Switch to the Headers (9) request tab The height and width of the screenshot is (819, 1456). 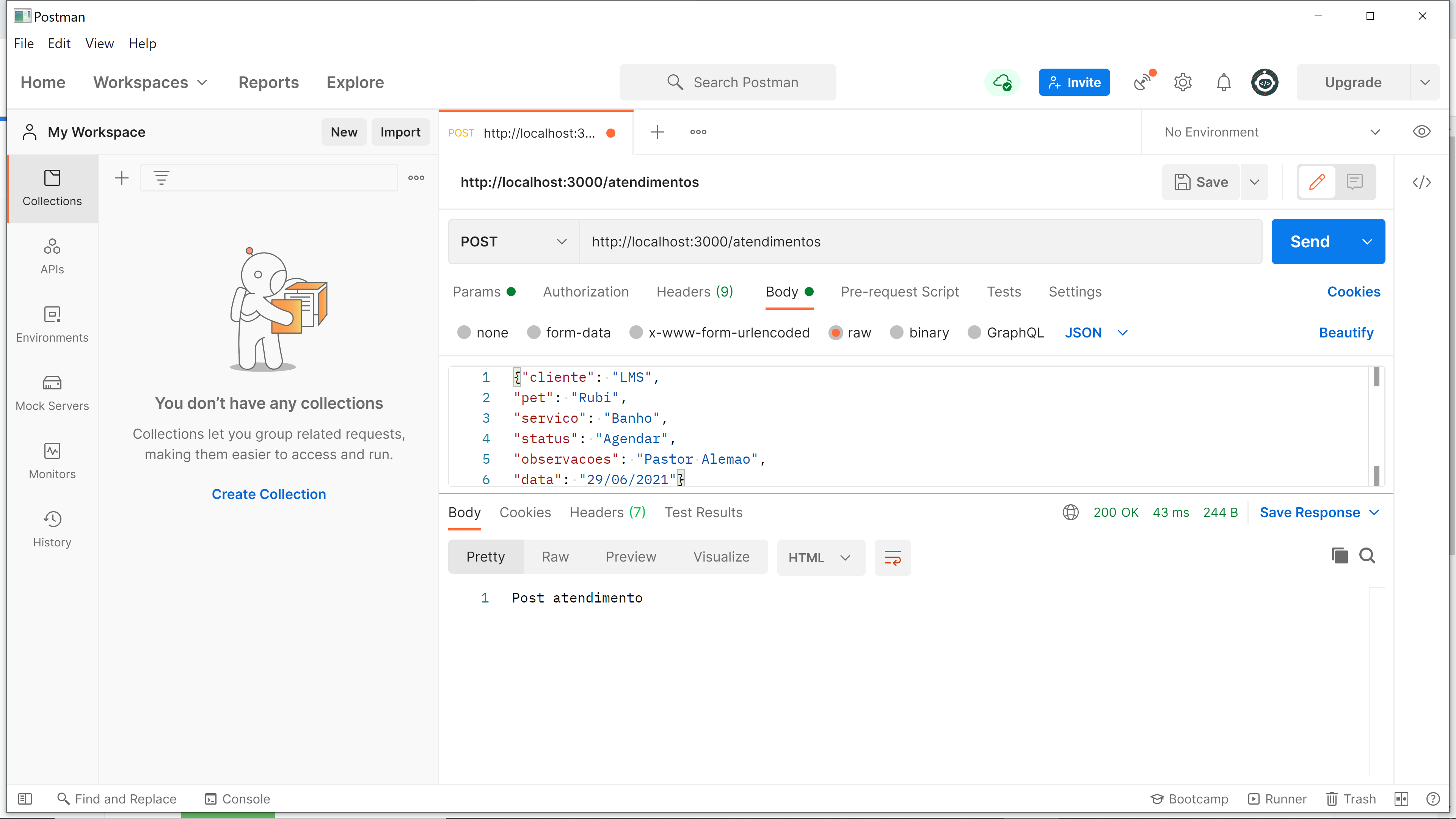[x=695, y=292]
